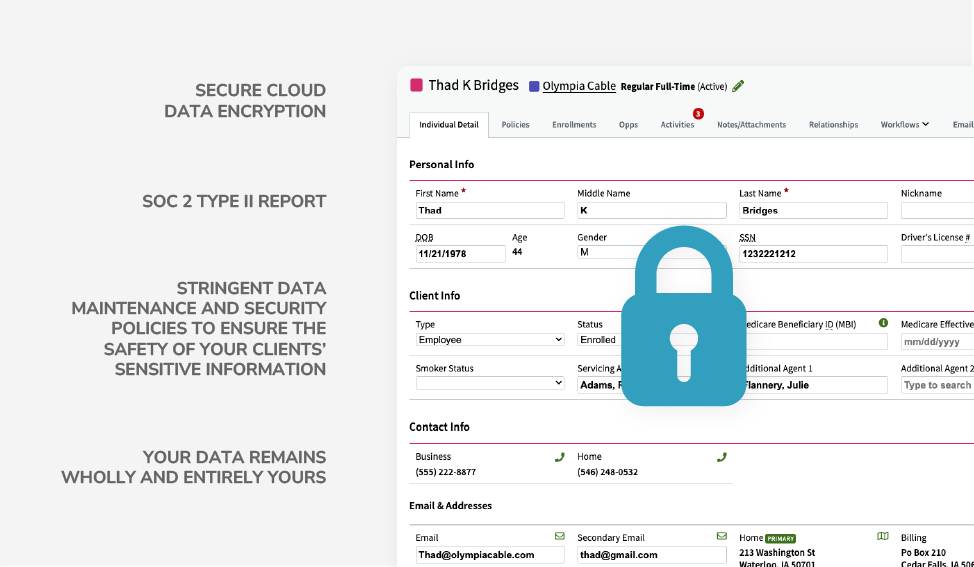
Task: Click the red Activities notification badge
Action: tap(698, 114)
